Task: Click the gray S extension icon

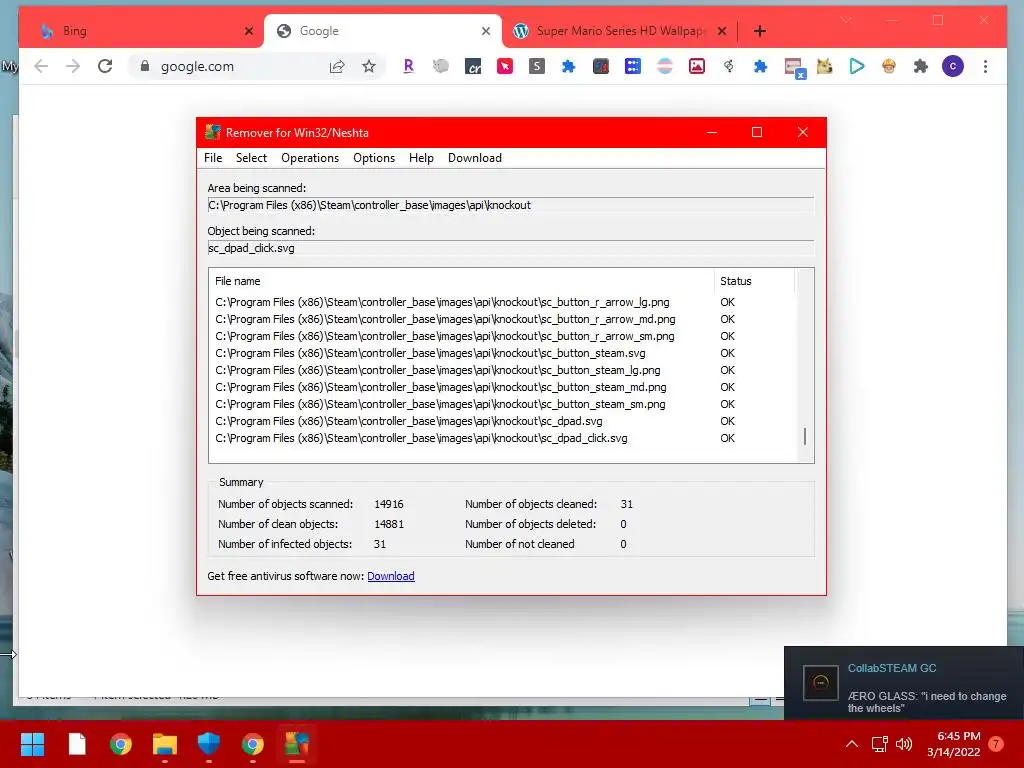Action: tap(537, 66)
